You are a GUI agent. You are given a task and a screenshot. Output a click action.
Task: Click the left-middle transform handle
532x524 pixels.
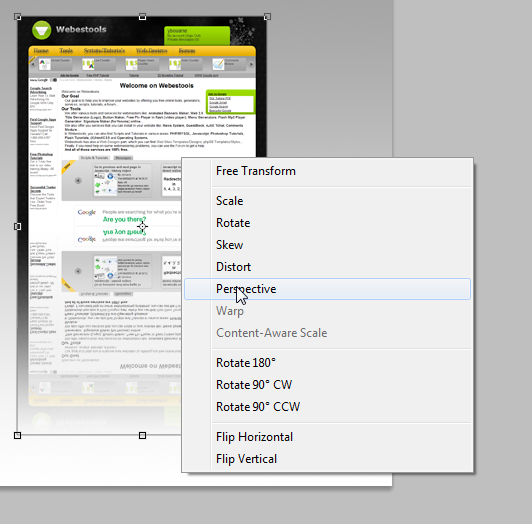click(x=18, y=226)
